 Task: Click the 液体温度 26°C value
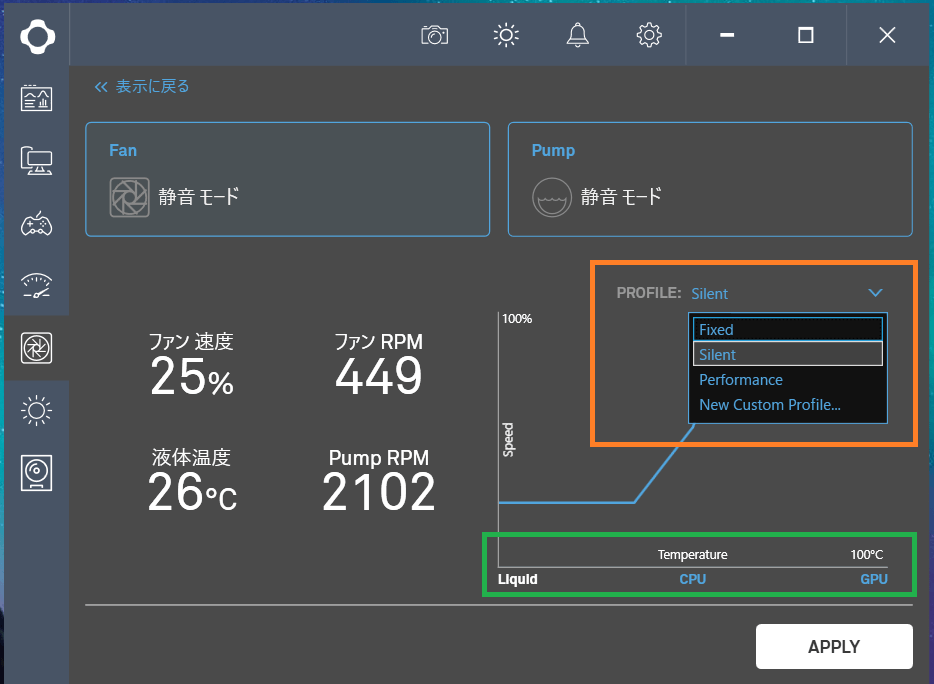pos(192,492)
